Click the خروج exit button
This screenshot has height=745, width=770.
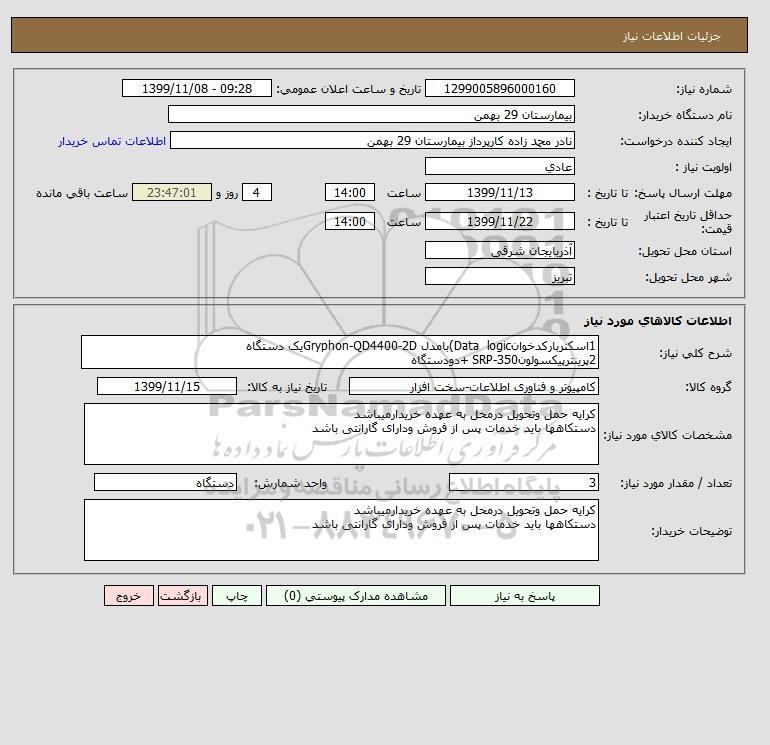pyautogui.click(x=129, y=595)
